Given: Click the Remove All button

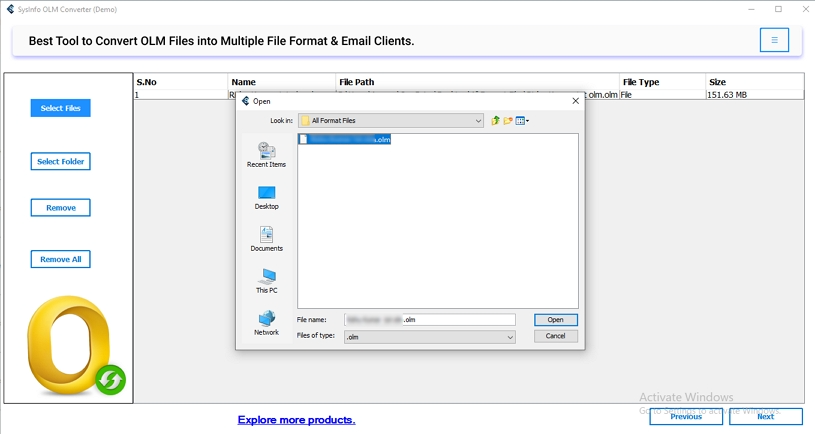Looking at the screenshot, I should coord(60,259).
